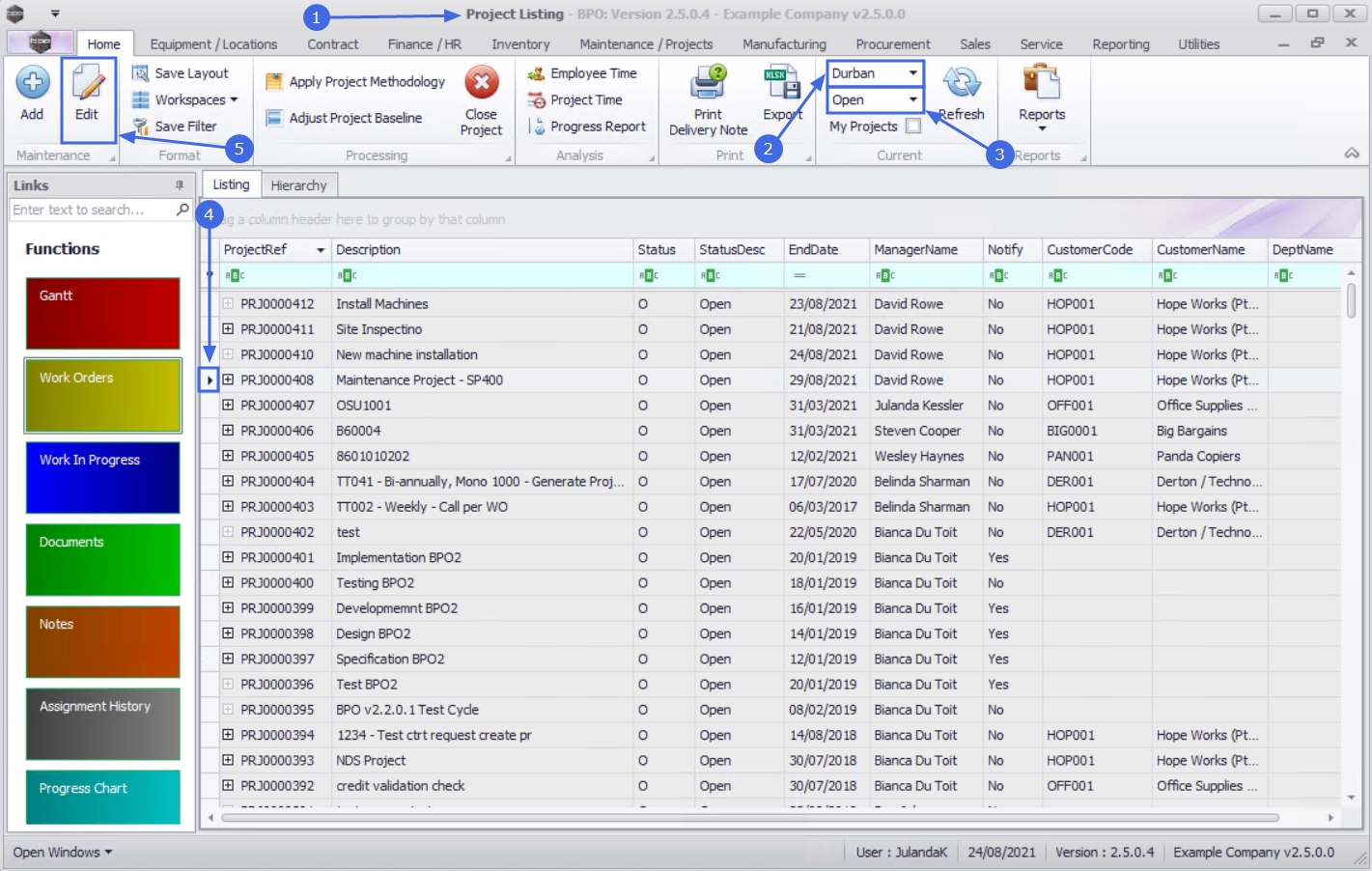Open the Progress Chart tile

click(102, 797)
